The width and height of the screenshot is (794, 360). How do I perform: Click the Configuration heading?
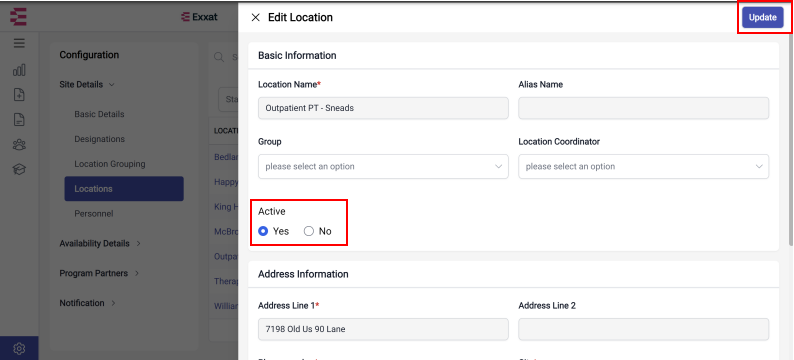89,55
